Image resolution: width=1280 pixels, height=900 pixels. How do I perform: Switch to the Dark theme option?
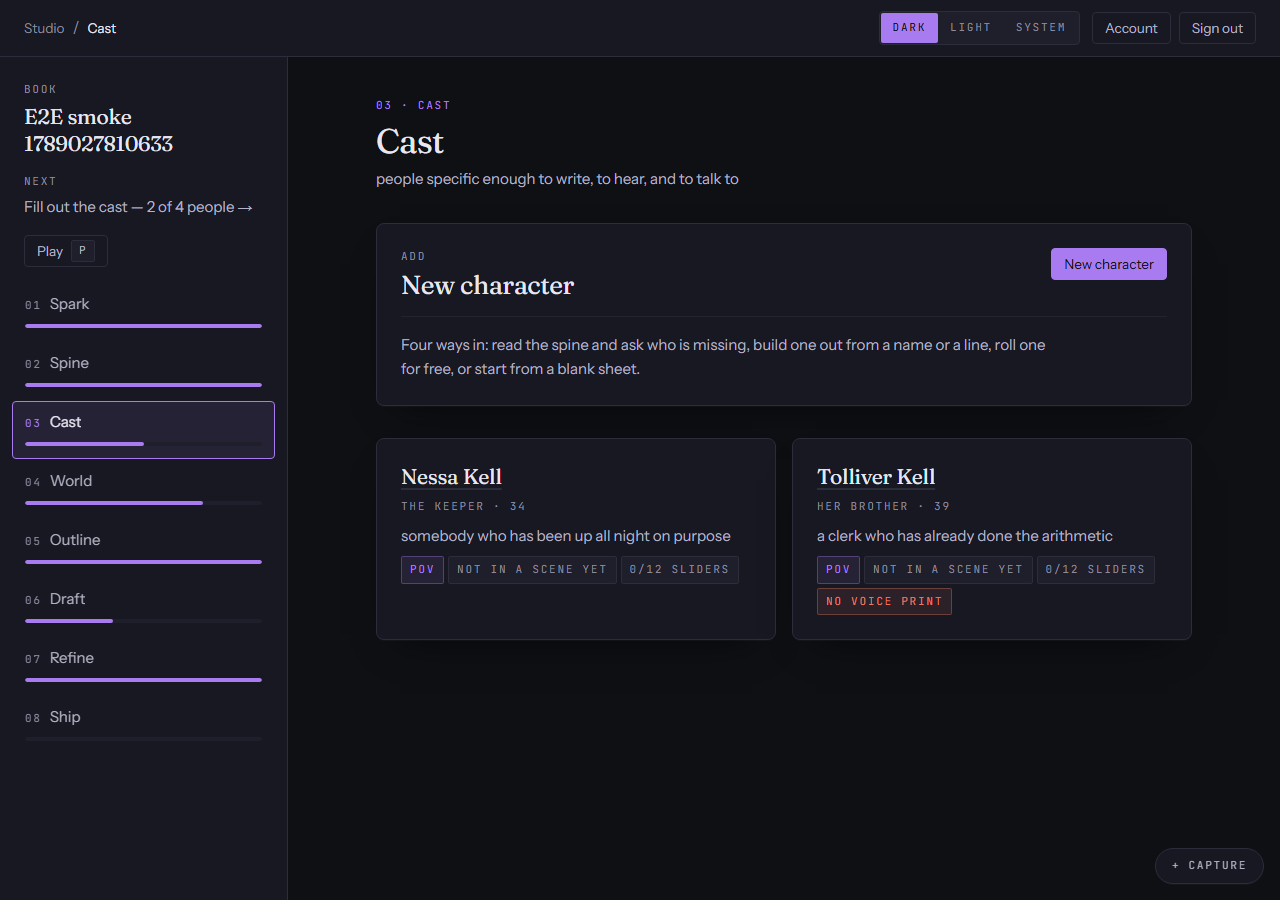click(x=909, y=28)
